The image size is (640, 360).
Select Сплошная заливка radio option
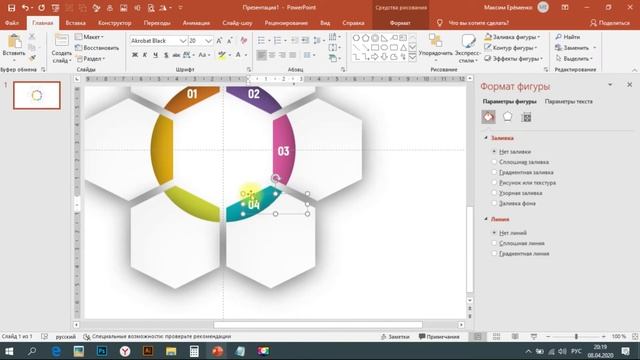click(x=494, y=162)
